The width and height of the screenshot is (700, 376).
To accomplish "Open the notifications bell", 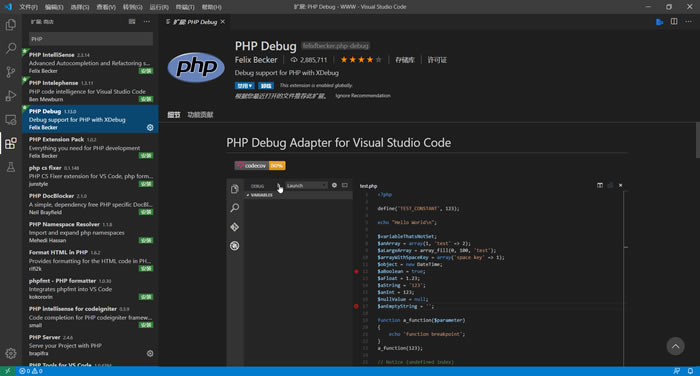I will coord(690,371).
